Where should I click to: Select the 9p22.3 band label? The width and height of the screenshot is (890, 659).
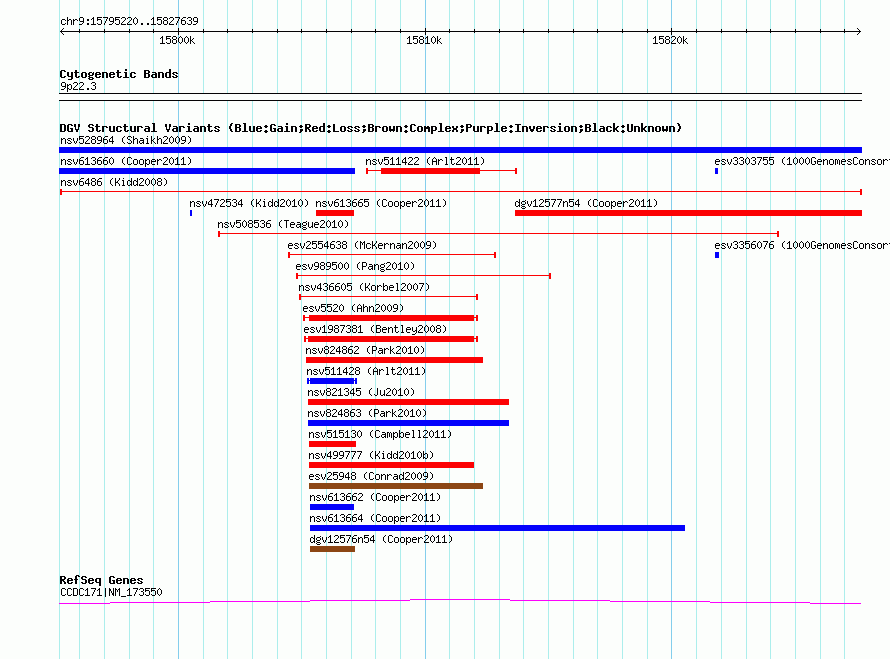[78, 86]
